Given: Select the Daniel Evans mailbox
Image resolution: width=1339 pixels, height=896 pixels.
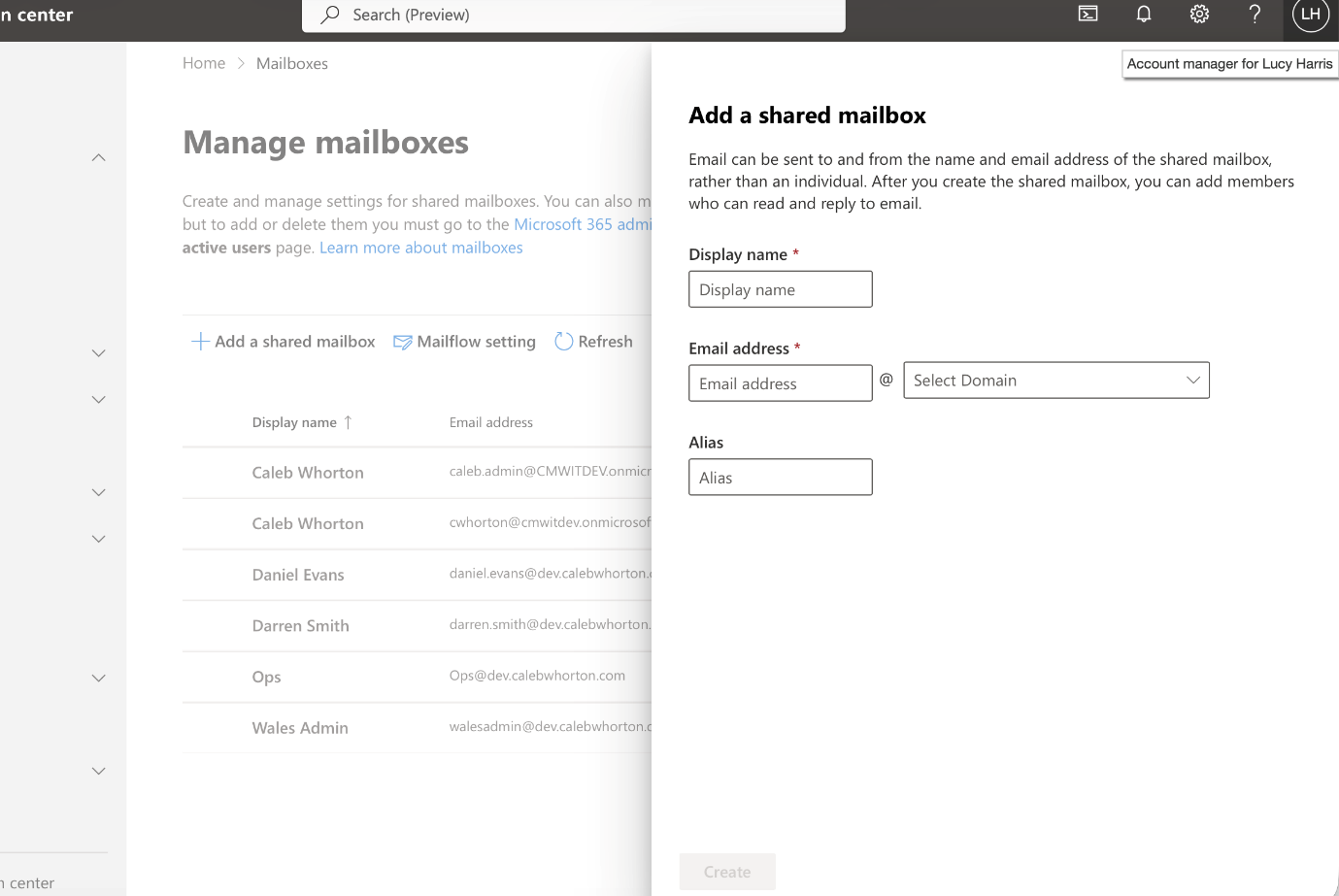Looking at the screenshot, I should (x=417, y=575).
